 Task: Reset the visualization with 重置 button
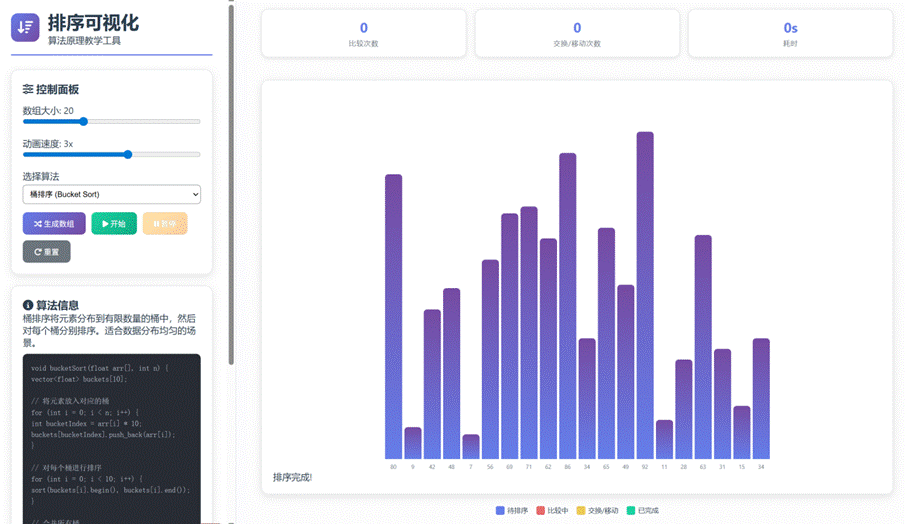(x=47, y=252)
